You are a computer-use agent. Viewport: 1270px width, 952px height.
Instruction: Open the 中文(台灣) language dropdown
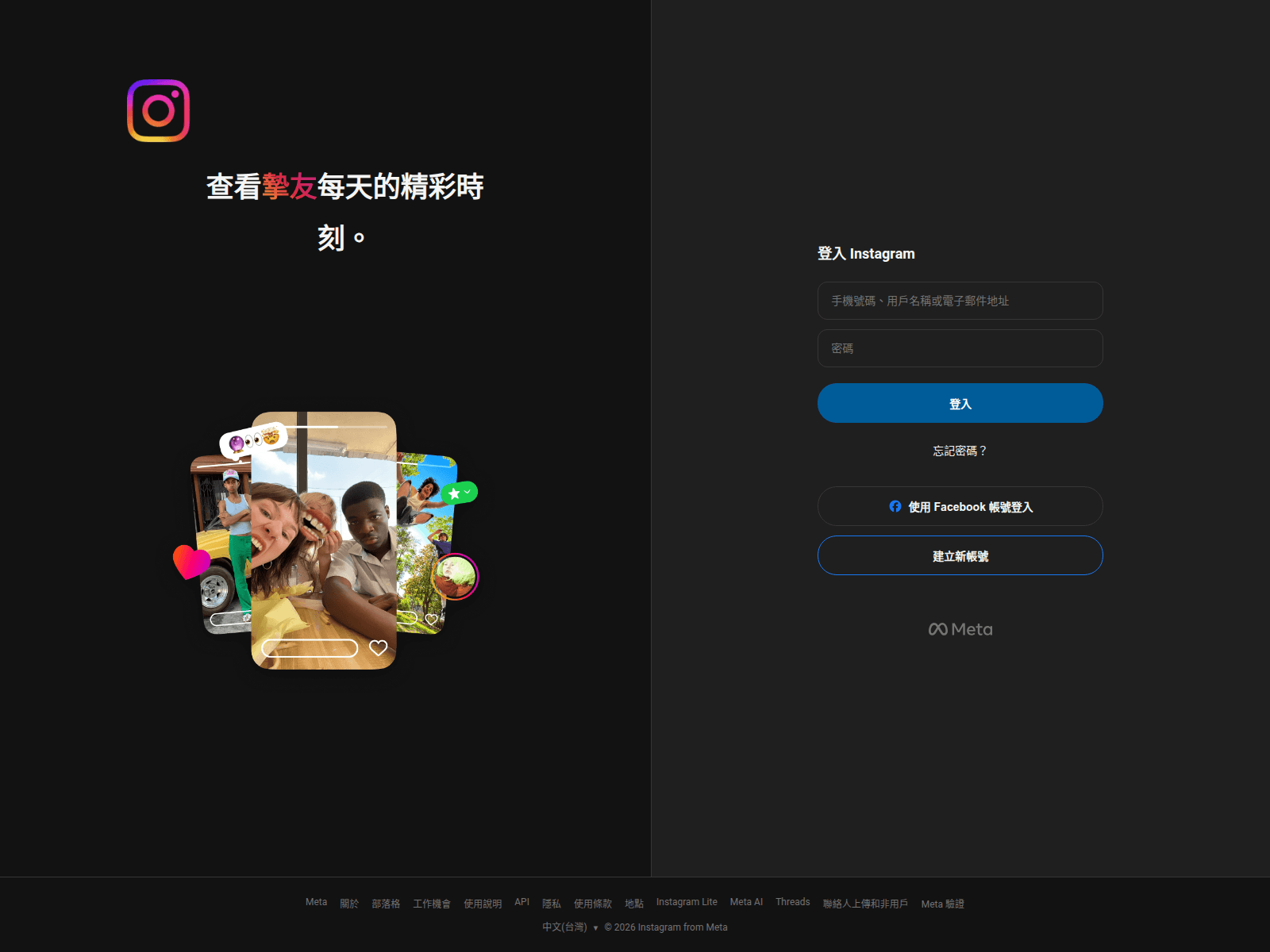(569, 927)
